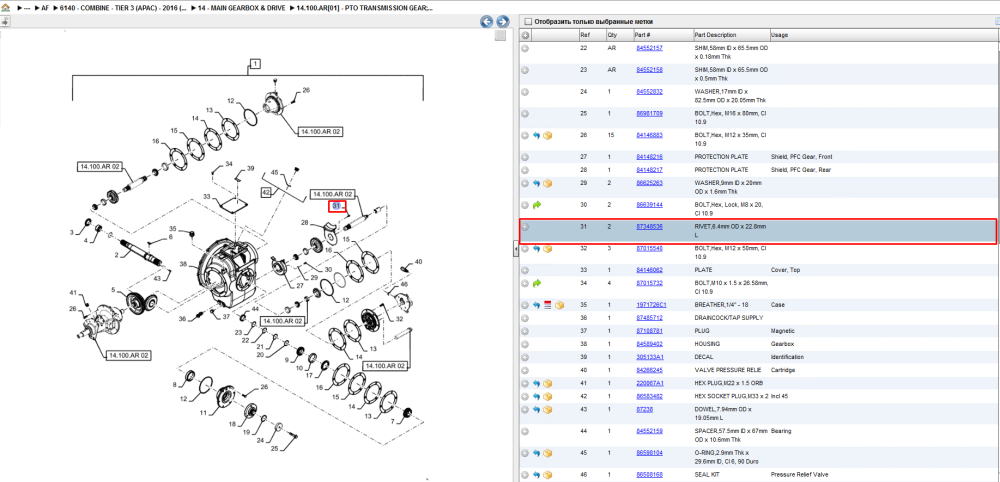This screenshot has width=1000, height=482.
Task: Open '14.100.AR[01] - PTO TRANSMISSION GEAR' breadcrumb
Action: point(364,9)
